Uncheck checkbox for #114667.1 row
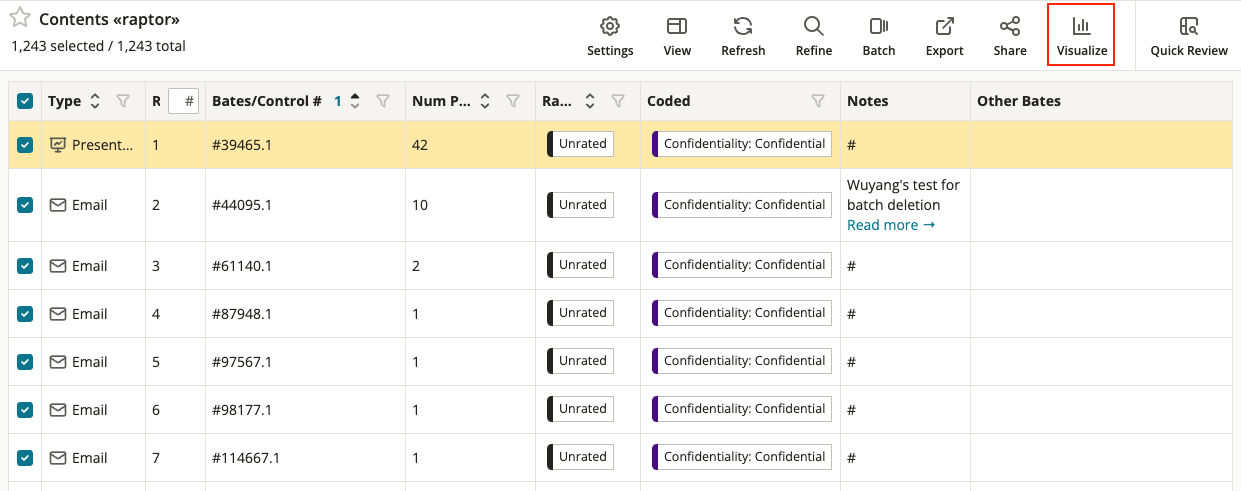 tap(25, 458)
